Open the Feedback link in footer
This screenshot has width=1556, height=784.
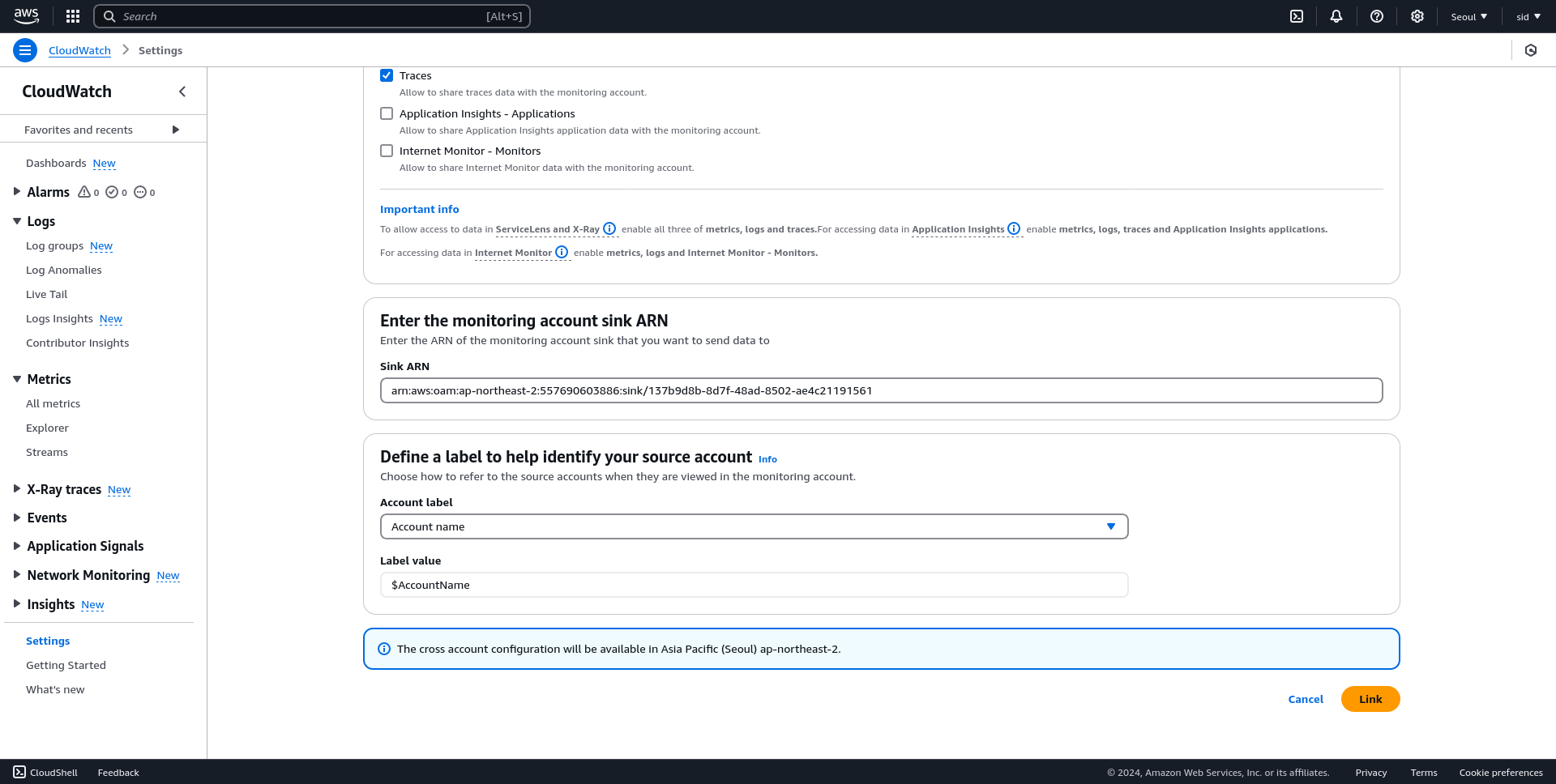click(x=118, y=773)
